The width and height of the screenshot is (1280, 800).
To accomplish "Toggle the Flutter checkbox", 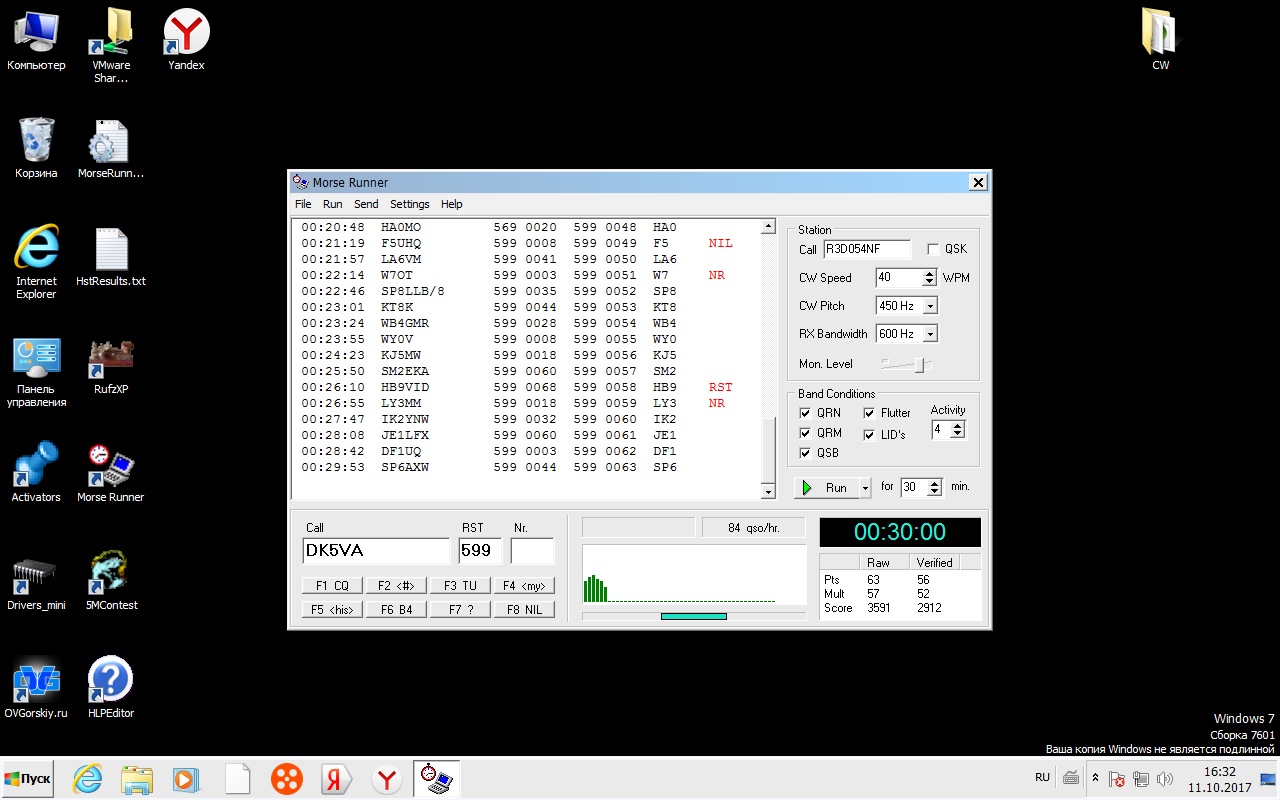I will point(870,413).
